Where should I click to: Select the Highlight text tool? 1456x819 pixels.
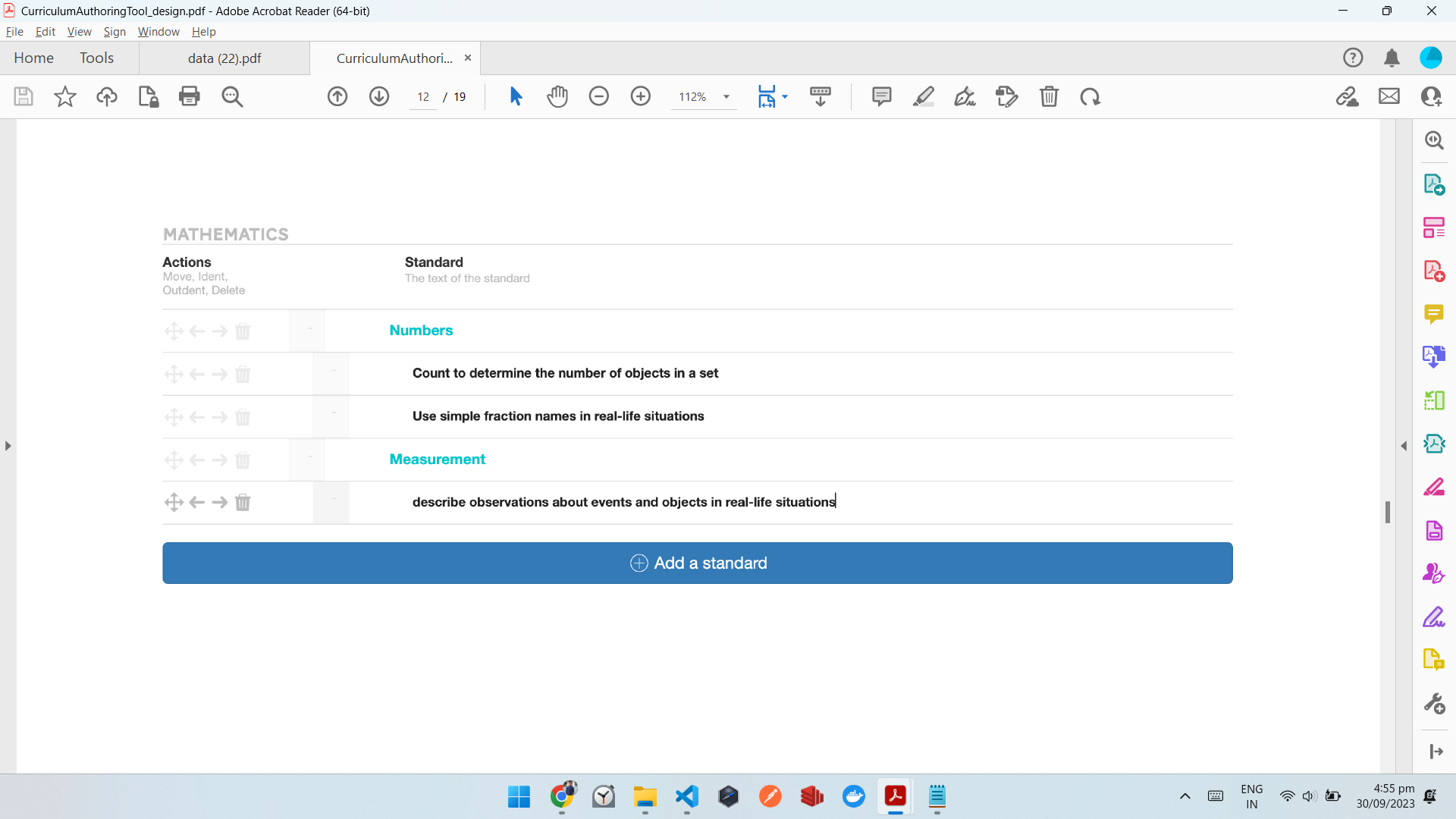click(x=923, y=96)
